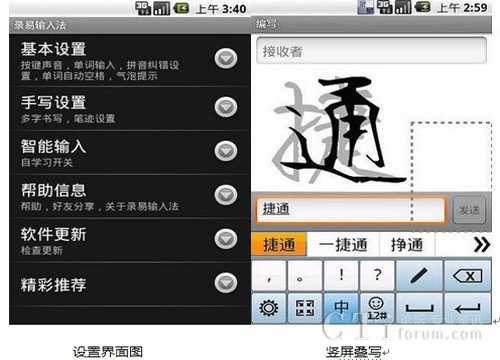Choose highlighted candidate 捷通
Screen dimensions: 500x360
click(x=279, y=245)
